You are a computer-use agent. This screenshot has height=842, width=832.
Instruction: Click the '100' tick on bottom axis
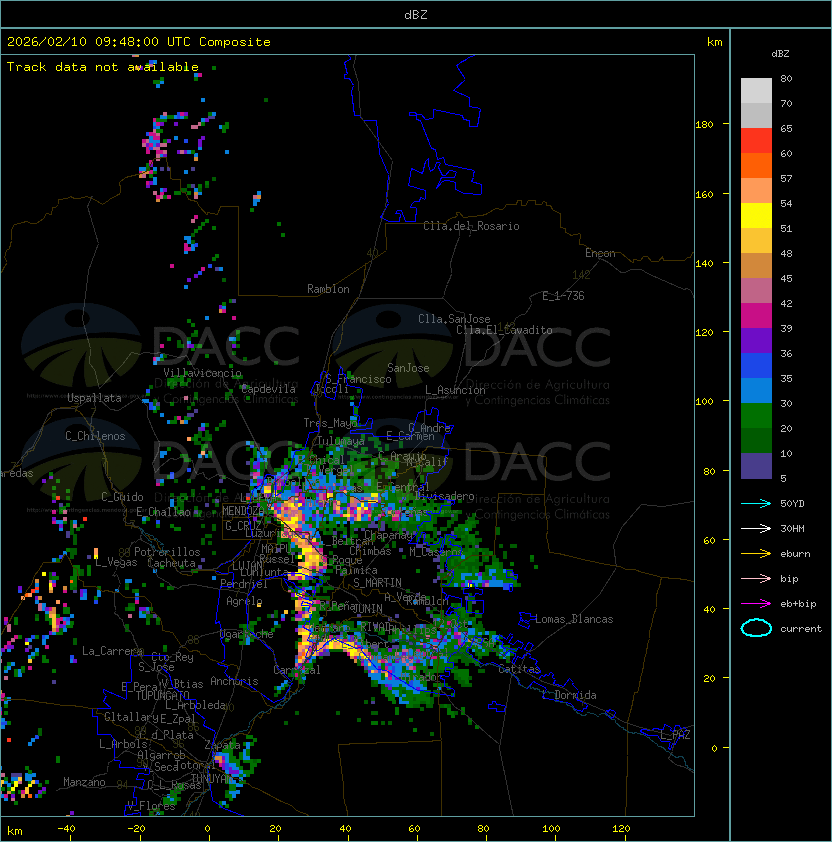click(552, 829)
